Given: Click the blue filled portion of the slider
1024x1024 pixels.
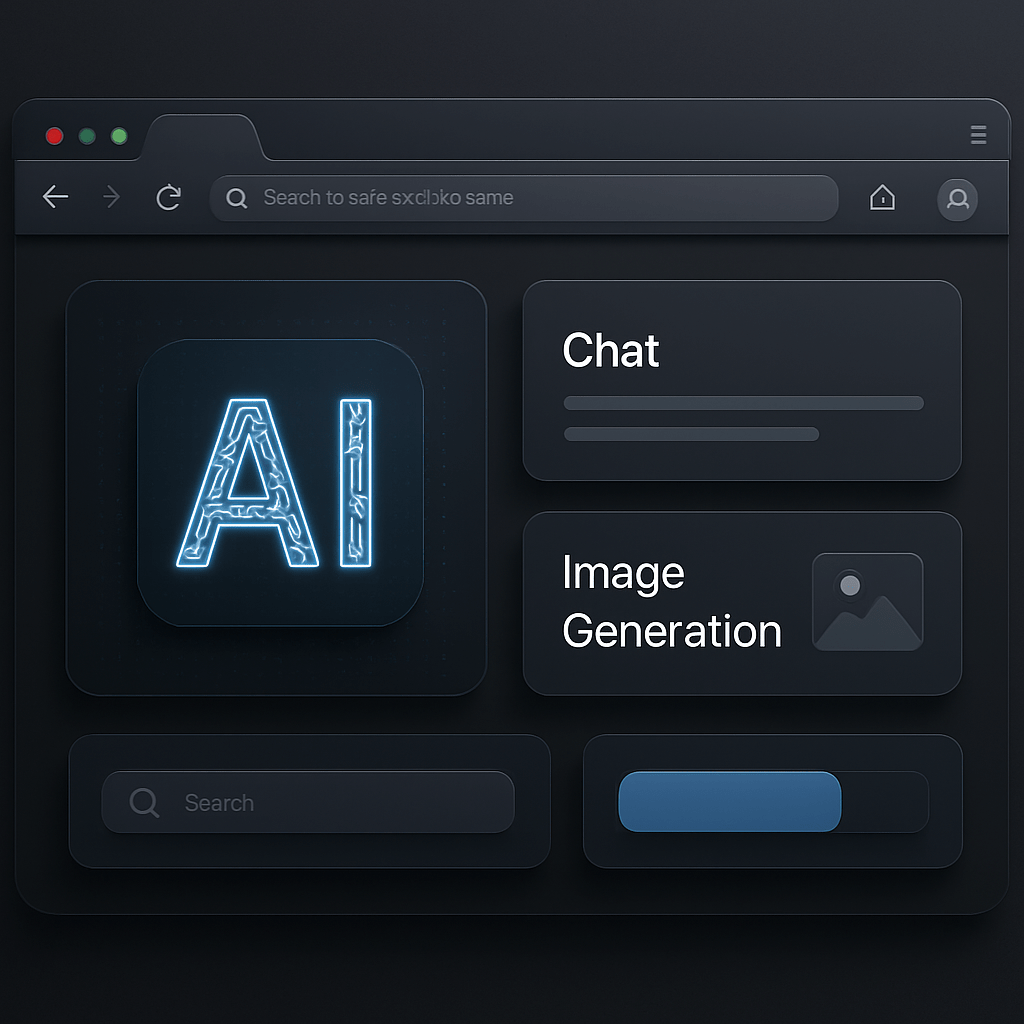Looking at the screenshot, I should tap(729, 802).
